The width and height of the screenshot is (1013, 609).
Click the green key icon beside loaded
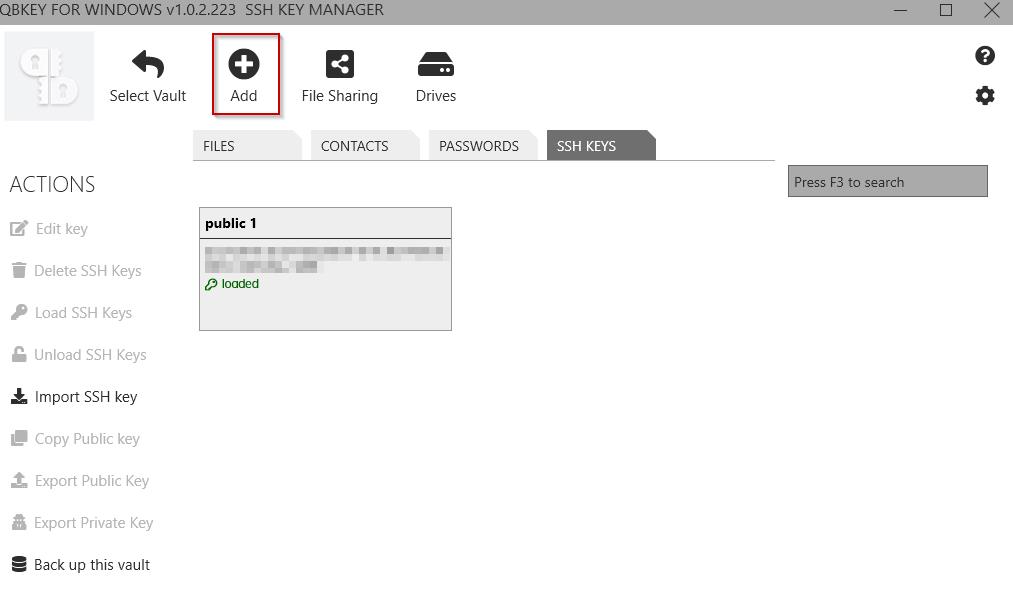click(x=211, y=284)
